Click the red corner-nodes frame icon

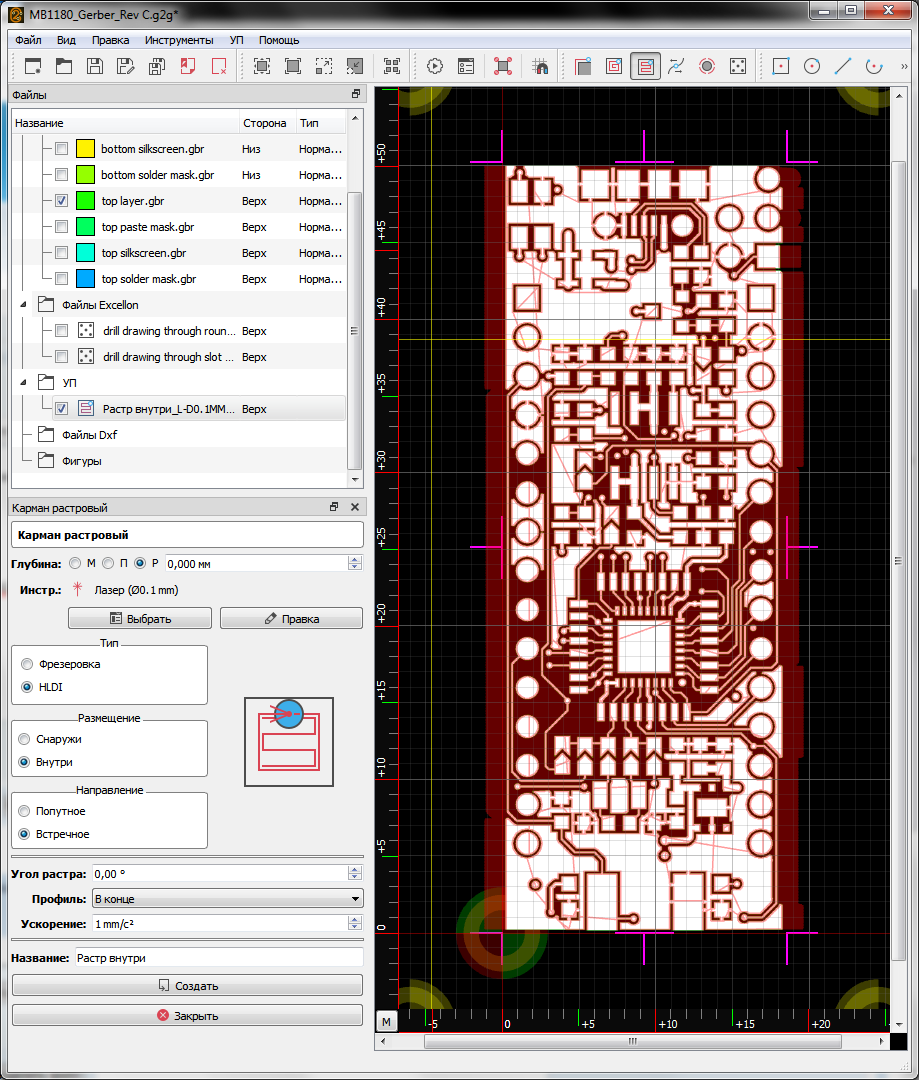(503, 66)
